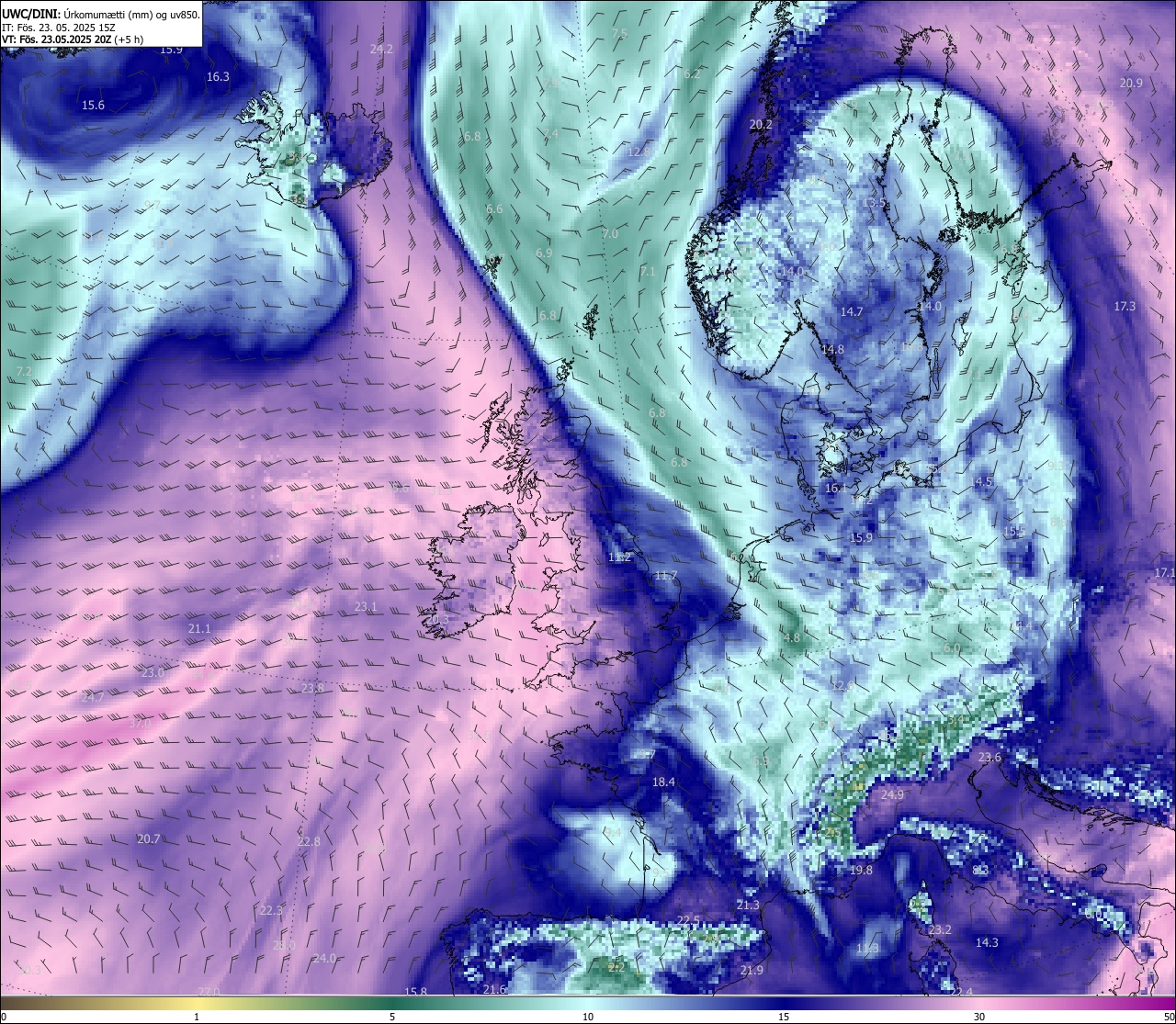Click the 4.8 value label
1176x1024 pixels.
coord(792,638)
